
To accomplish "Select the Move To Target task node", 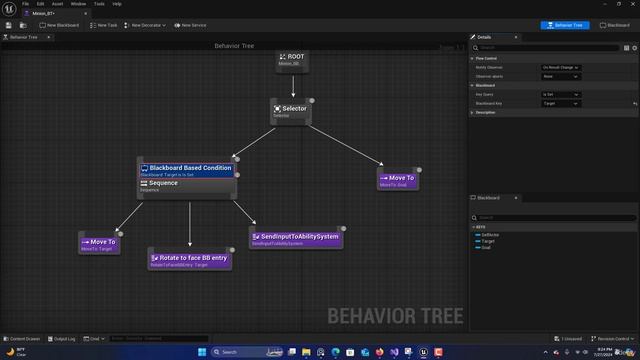I will [99, 244].
